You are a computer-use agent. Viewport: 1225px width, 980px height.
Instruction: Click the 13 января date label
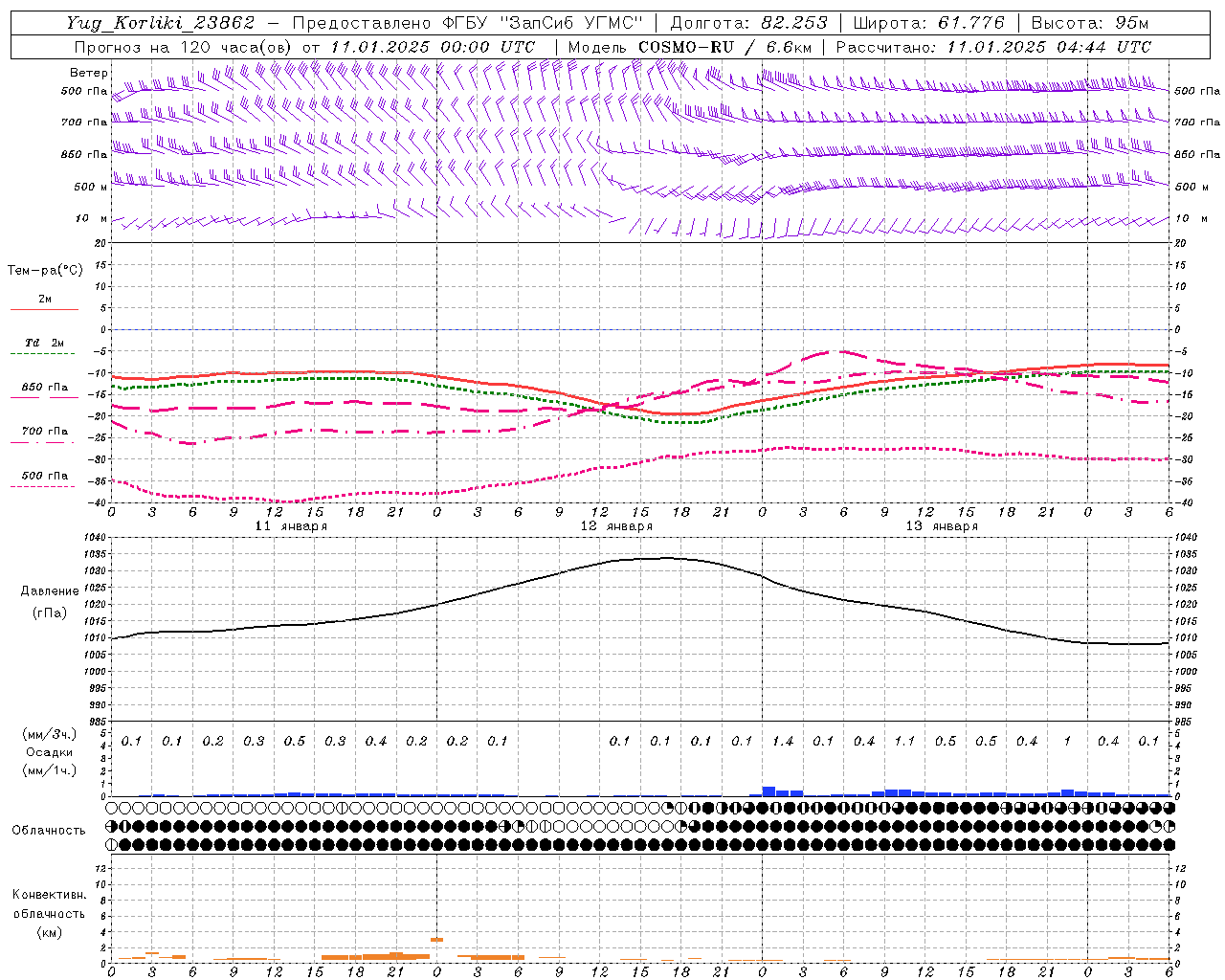pos(942,526)
